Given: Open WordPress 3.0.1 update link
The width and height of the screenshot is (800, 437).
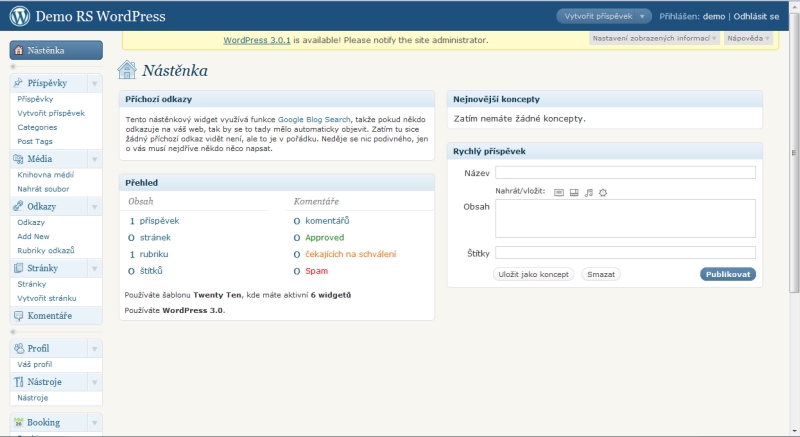Looking at the screenshot, I should coord(257,40).
